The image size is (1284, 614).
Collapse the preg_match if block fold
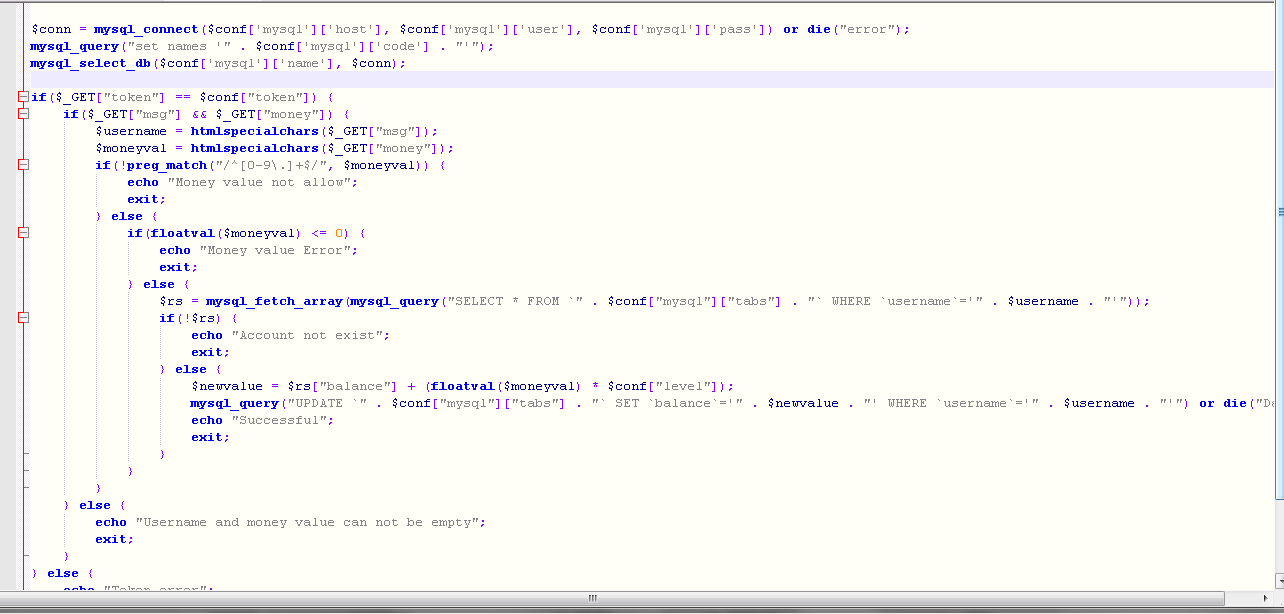click(23, 165)
